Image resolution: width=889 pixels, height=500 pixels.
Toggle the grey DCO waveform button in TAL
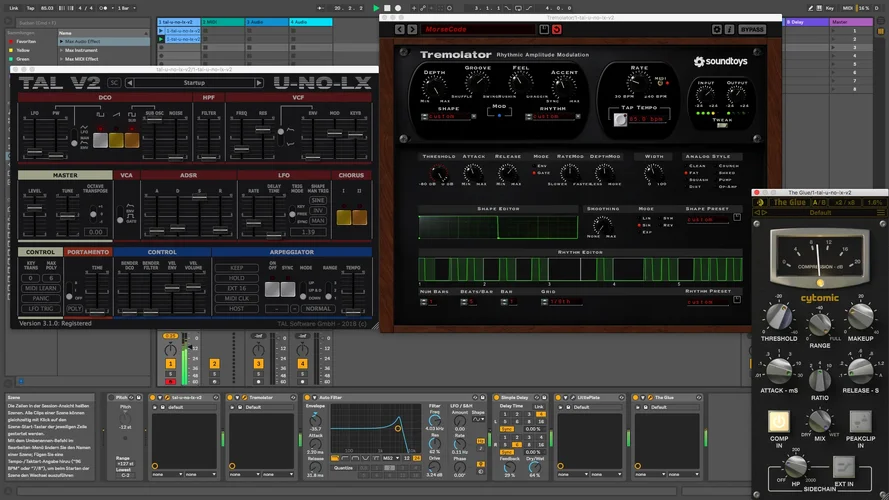coord(100,141)
